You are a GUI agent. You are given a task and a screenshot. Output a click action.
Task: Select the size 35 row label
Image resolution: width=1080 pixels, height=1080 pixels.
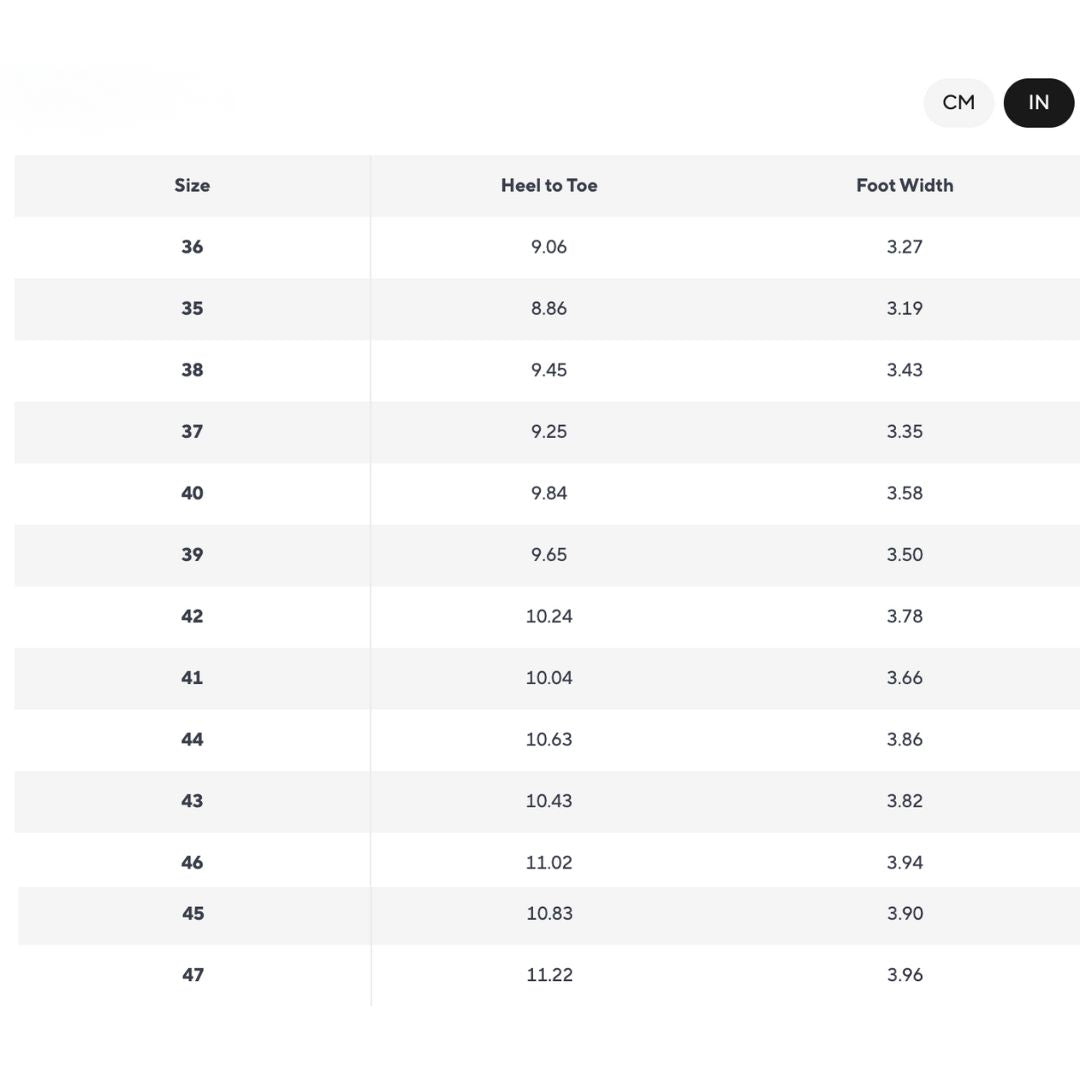(192, 308)
